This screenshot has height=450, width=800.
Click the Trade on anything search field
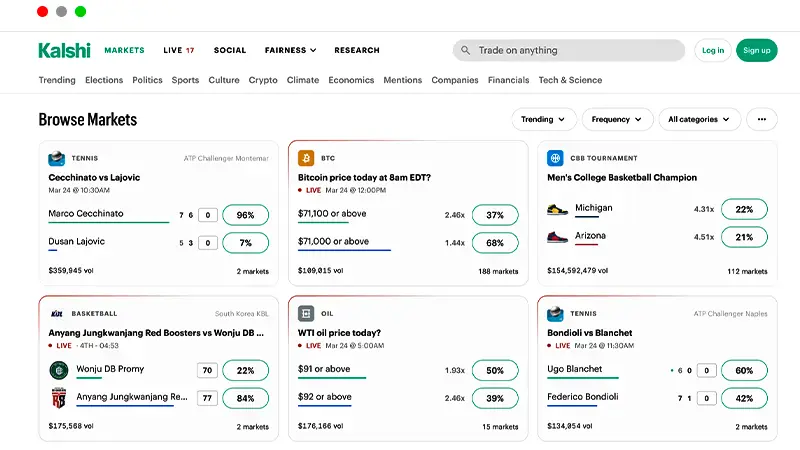569,51
